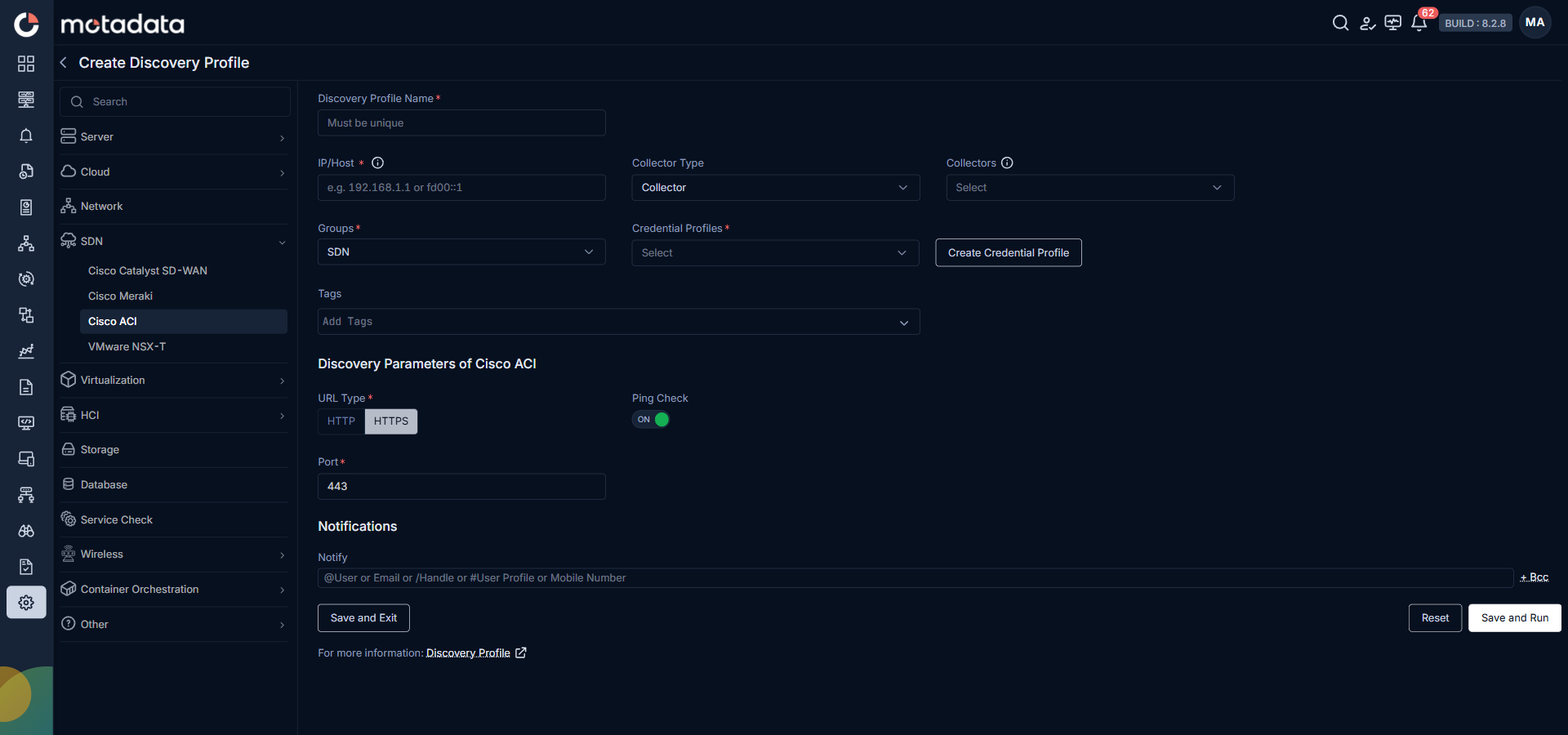Image resolution: width=1568 pixels, height=735 pixels.
Task: Click the metadata logo icon
Action: 26,24
